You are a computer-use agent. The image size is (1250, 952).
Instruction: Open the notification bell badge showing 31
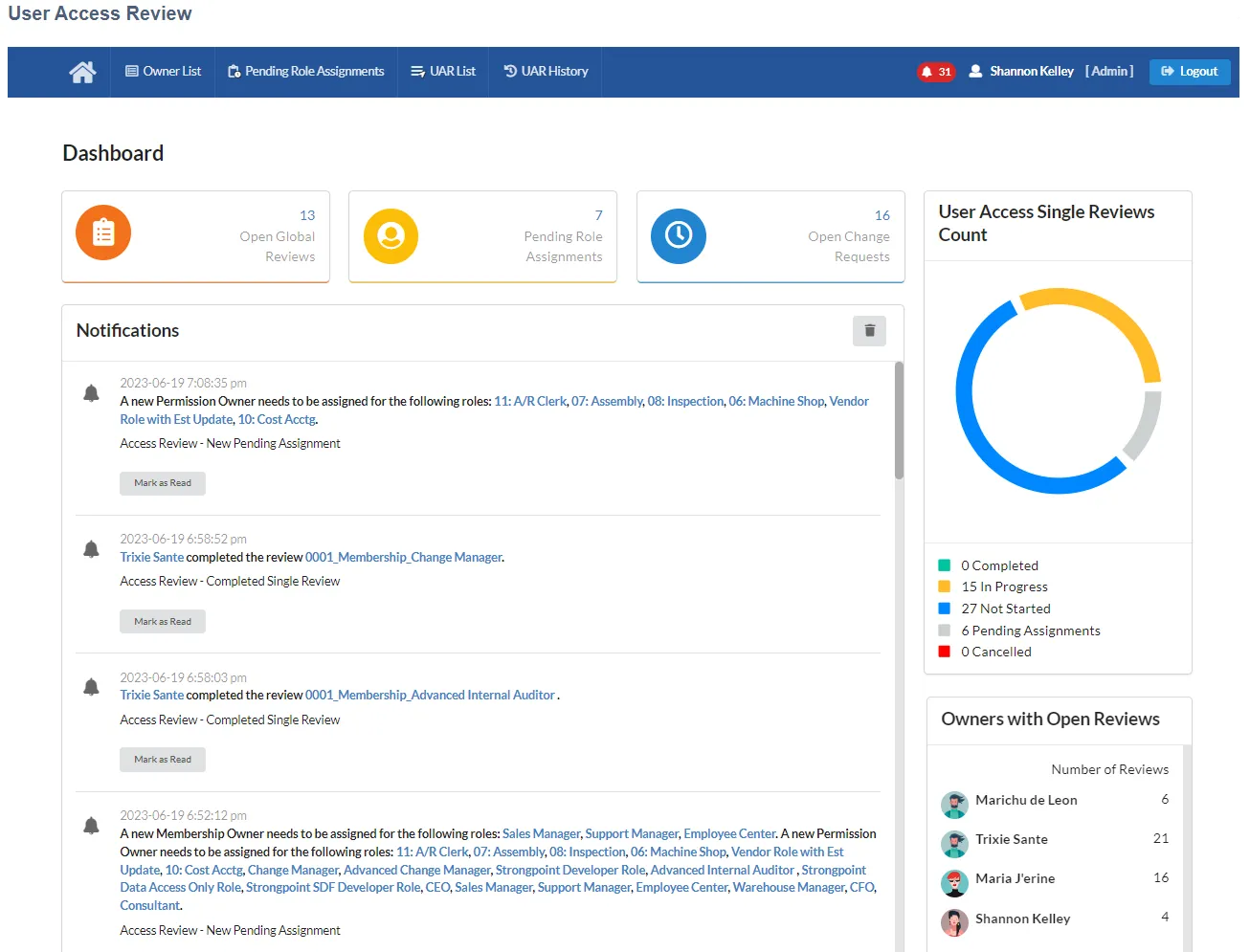pos(936,72)
